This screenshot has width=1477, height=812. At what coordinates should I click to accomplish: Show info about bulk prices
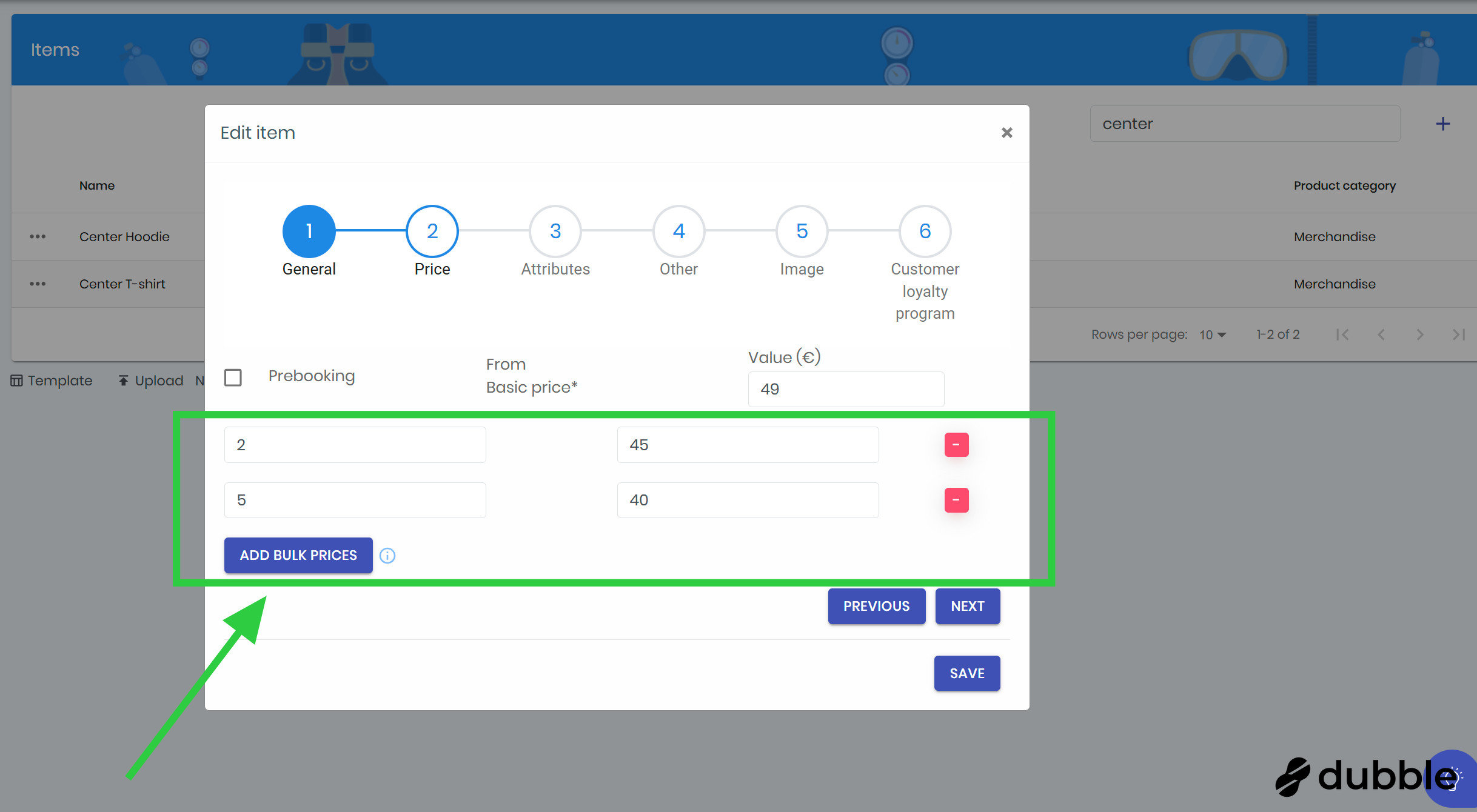pos(387,556)
